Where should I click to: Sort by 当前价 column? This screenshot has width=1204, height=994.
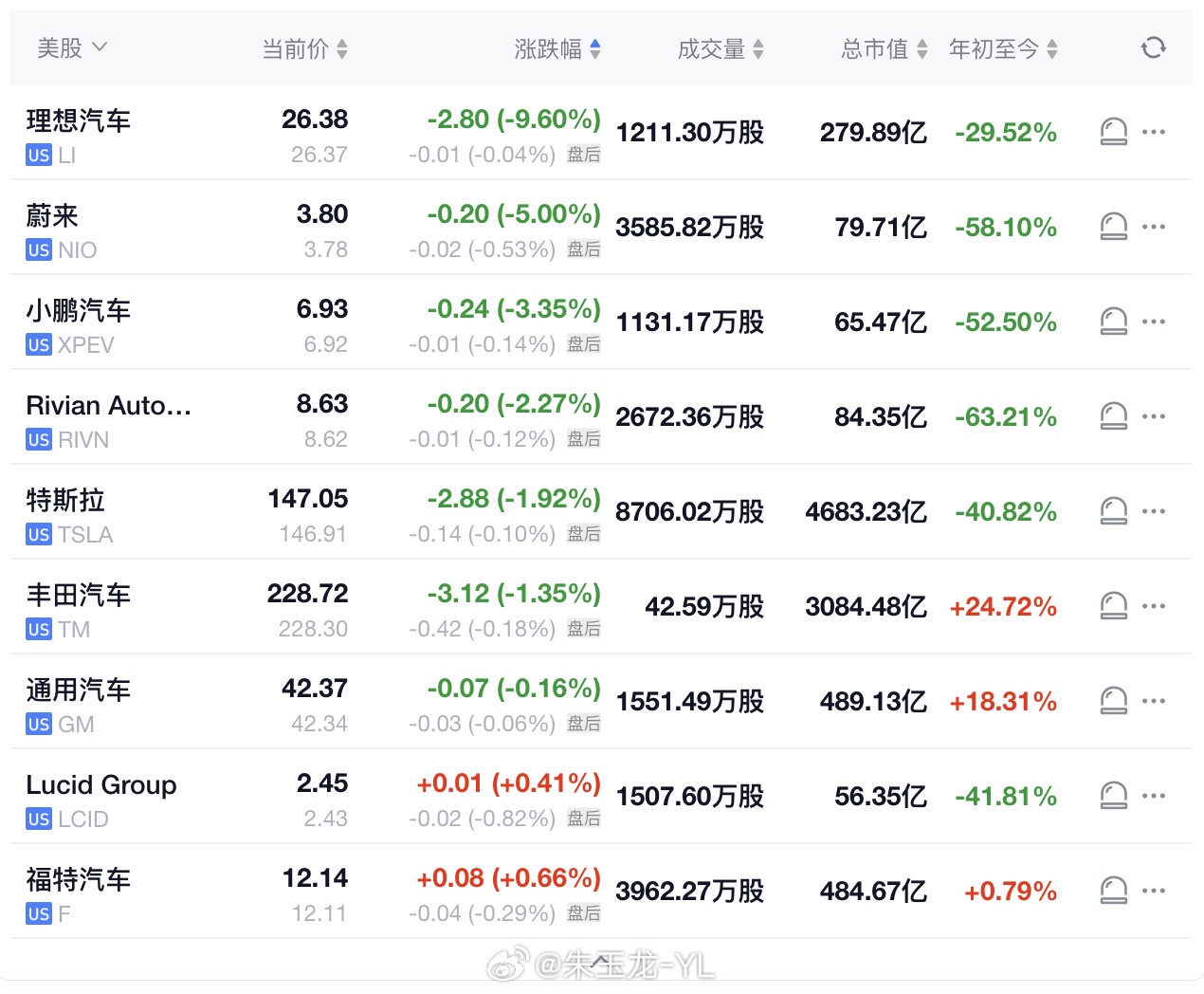304,48
